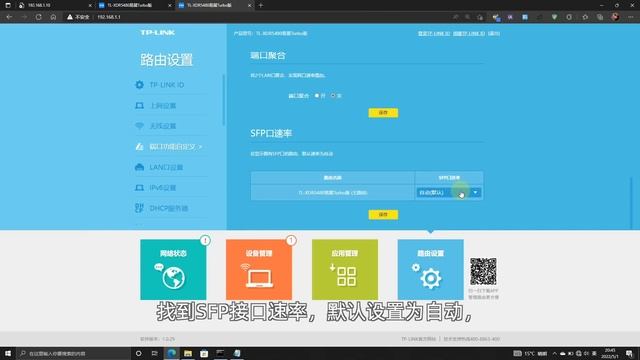Click the TP-LINK logo

158,33
